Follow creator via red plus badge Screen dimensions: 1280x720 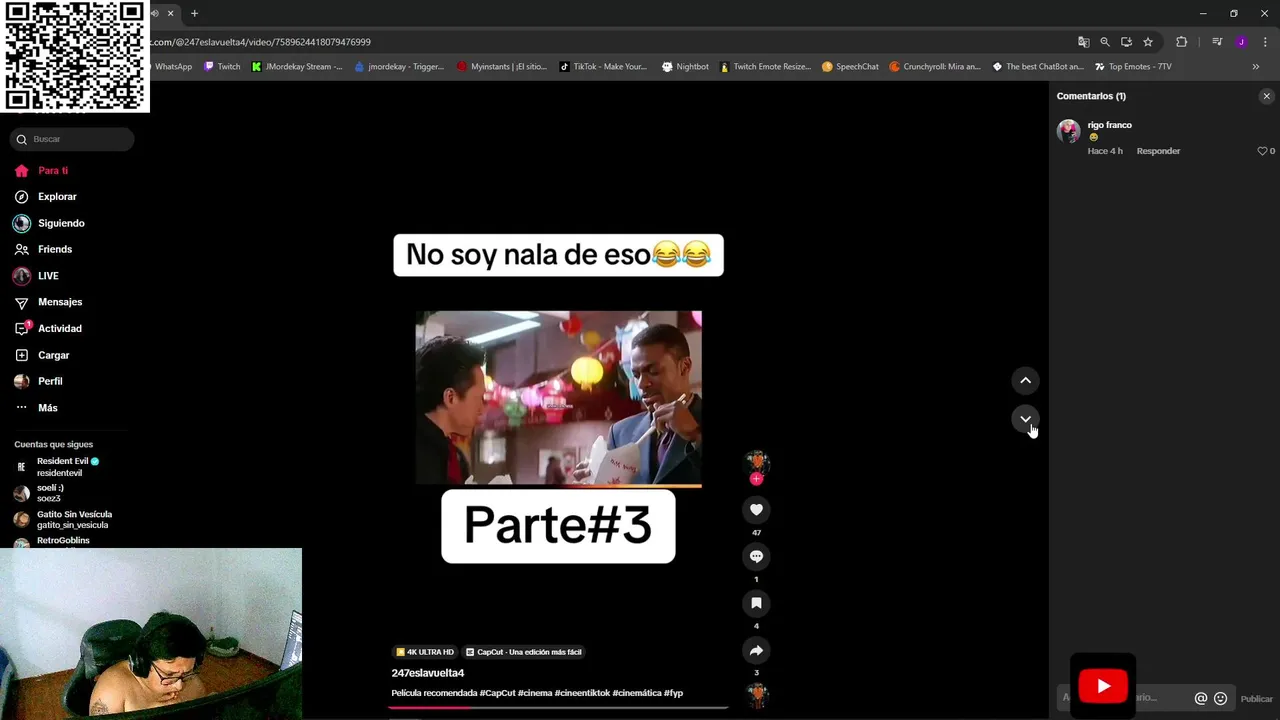756,479
